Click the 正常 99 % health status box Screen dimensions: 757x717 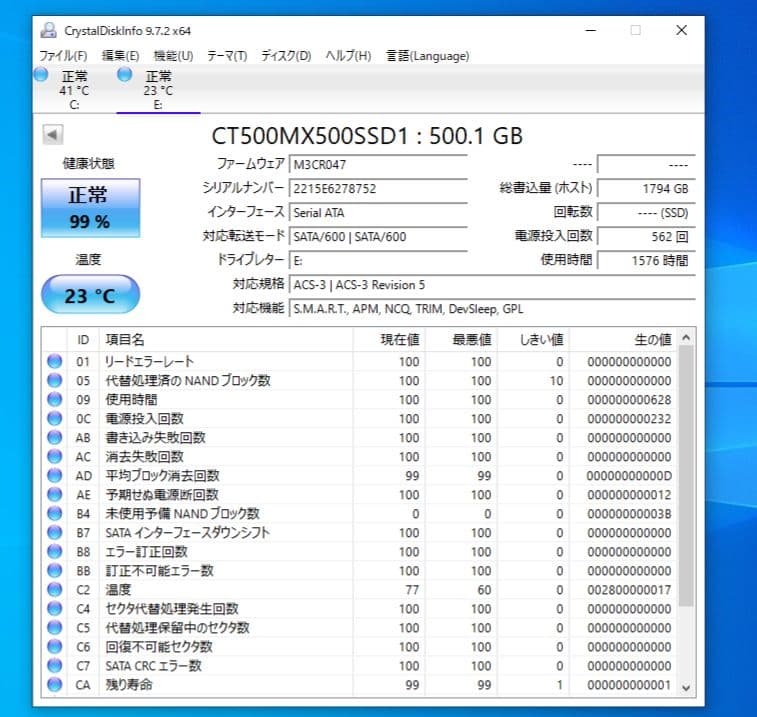click(90, 208)
